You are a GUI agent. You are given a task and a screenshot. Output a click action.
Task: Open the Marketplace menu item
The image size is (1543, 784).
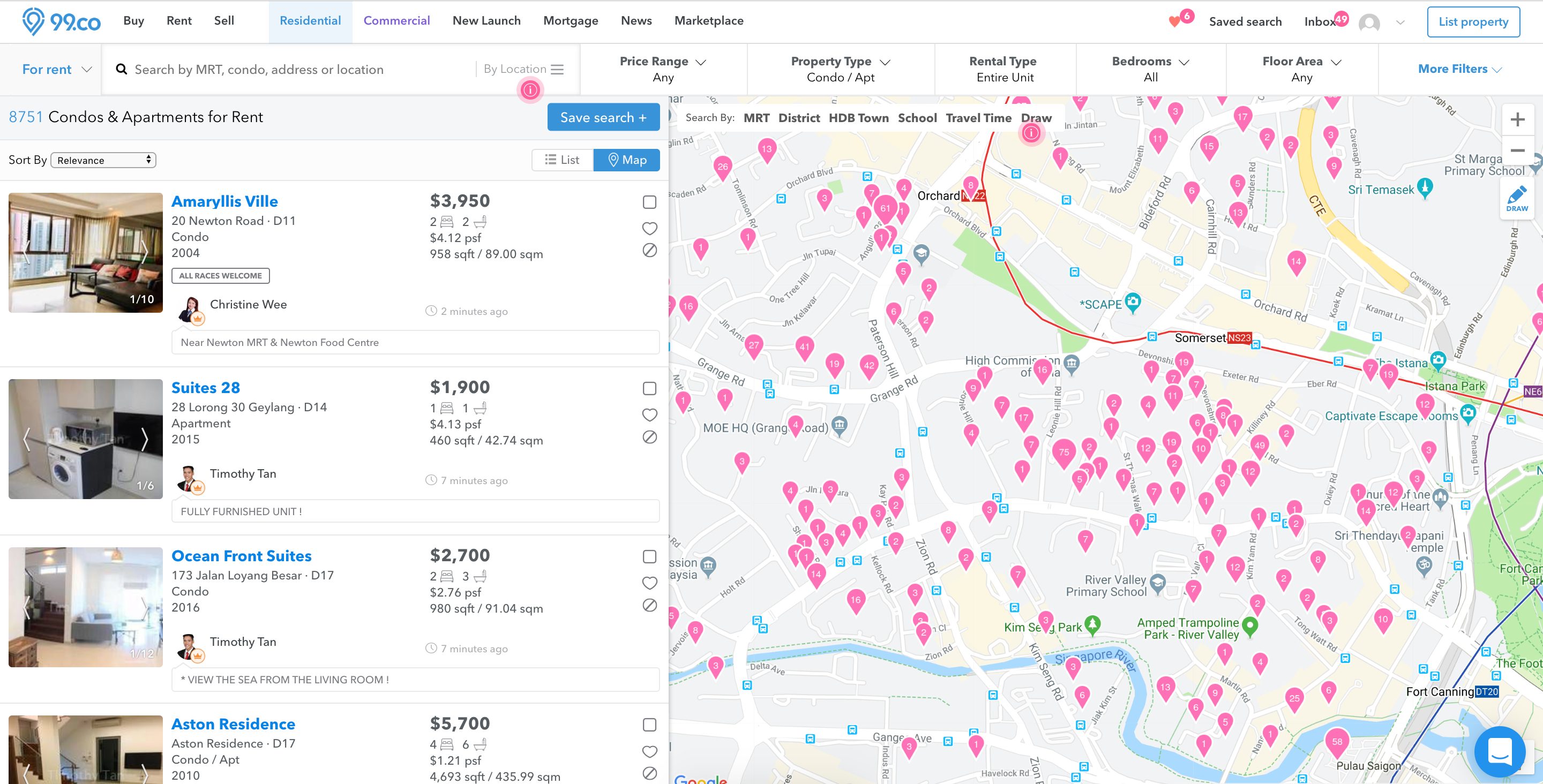click(x=709, y=21)
